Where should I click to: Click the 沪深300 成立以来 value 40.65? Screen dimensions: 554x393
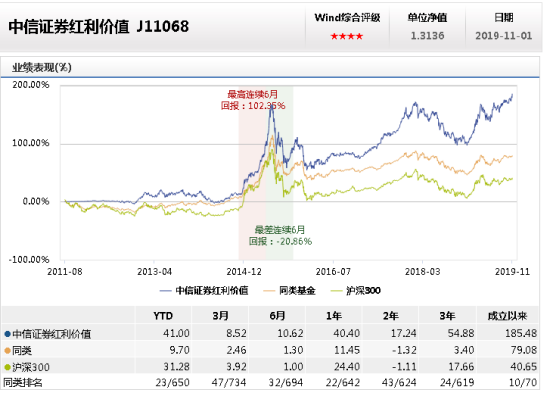(x=524, y=367)
